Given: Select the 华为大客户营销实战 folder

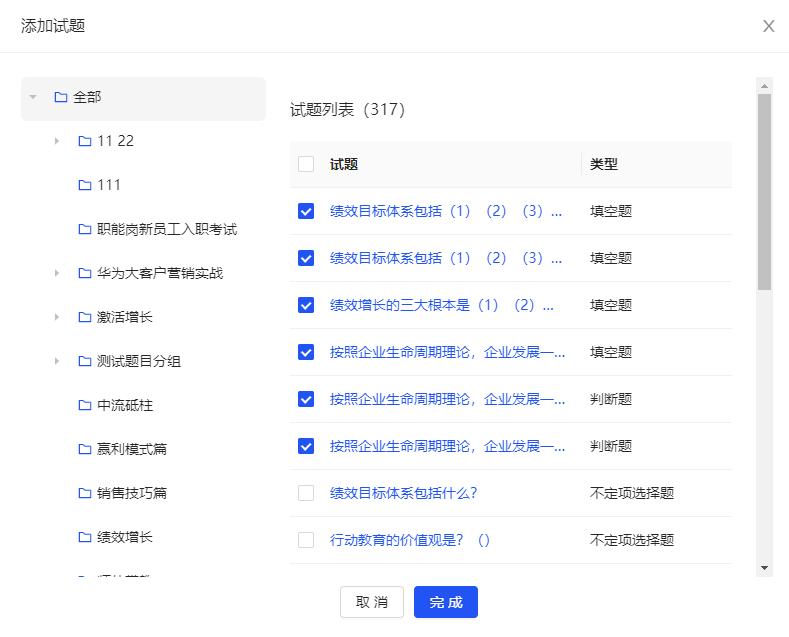Looking at the screenshot, I should click(x=160, y=273).
